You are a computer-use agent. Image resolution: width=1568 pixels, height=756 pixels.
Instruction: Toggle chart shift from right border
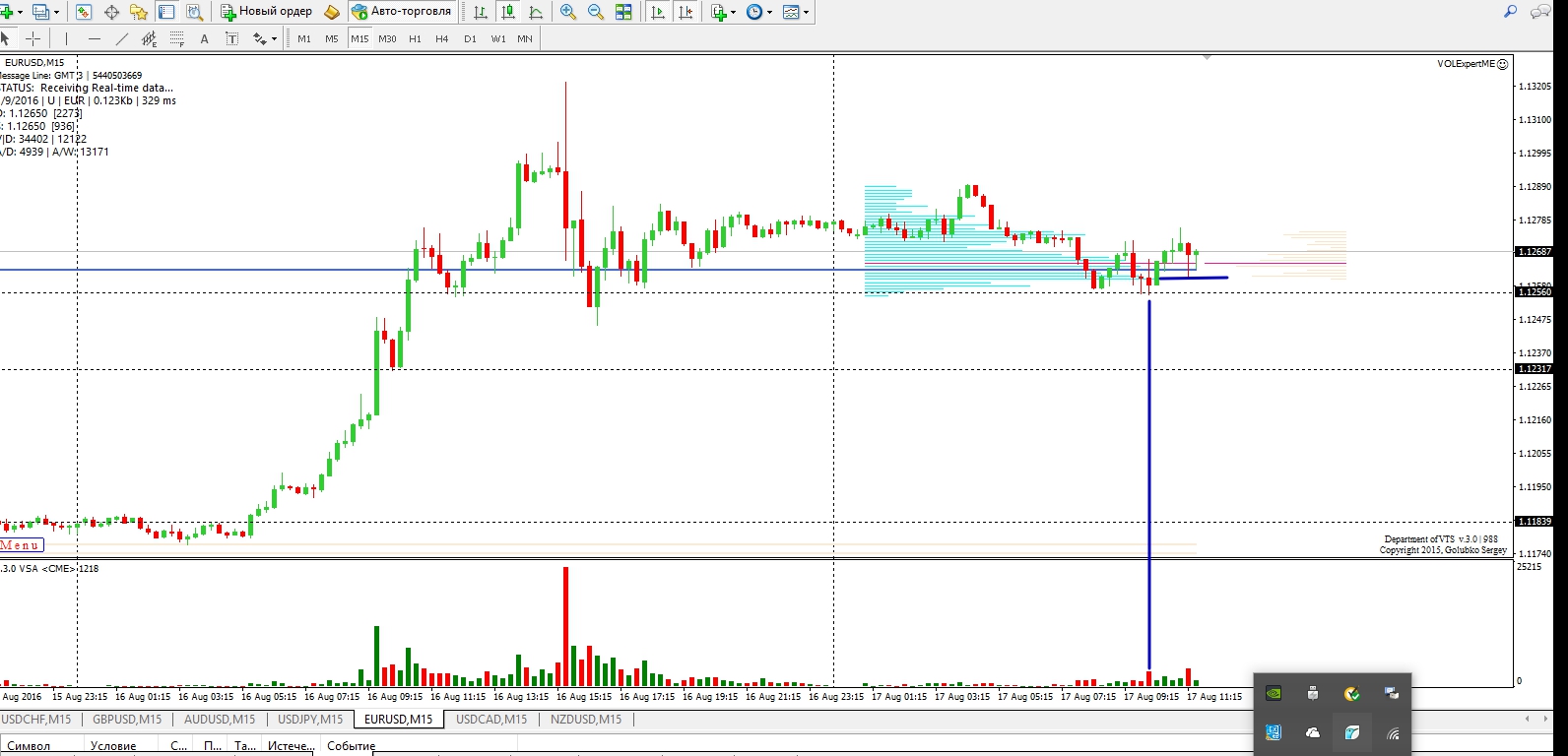click(686, 12)
